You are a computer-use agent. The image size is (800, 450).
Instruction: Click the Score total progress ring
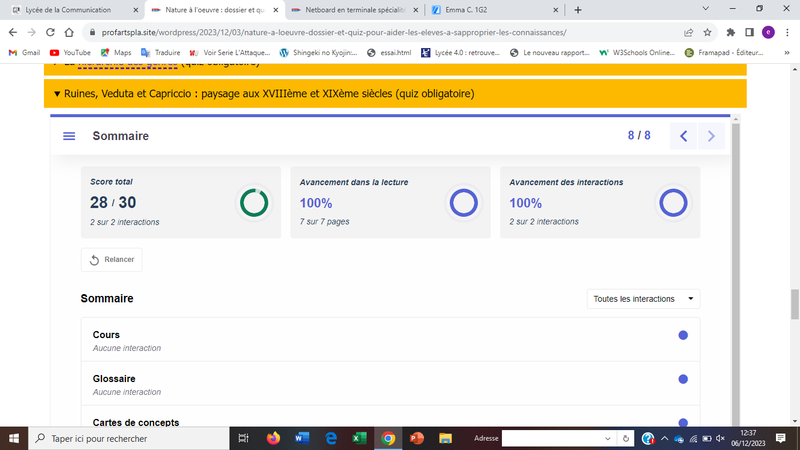254,202
